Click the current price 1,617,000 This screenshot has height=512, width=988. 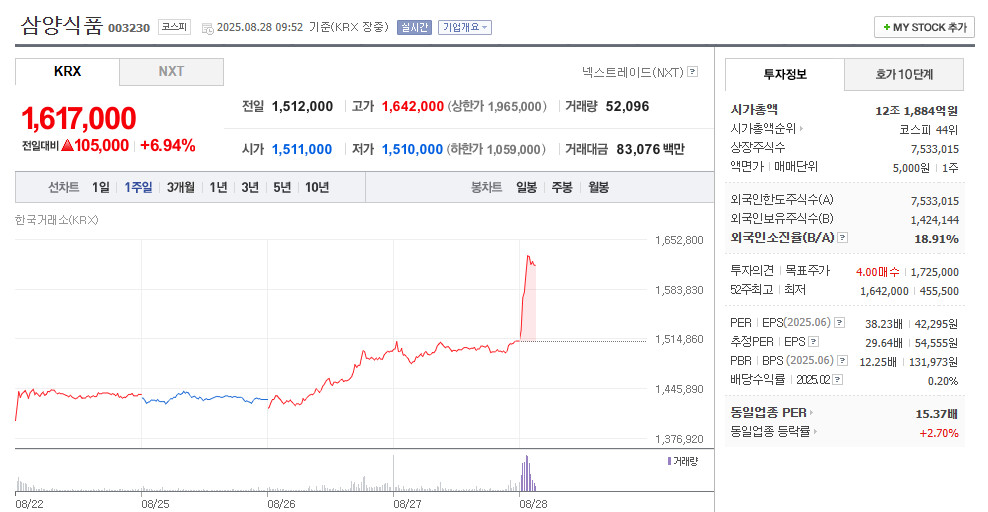(x=79, y=118)
